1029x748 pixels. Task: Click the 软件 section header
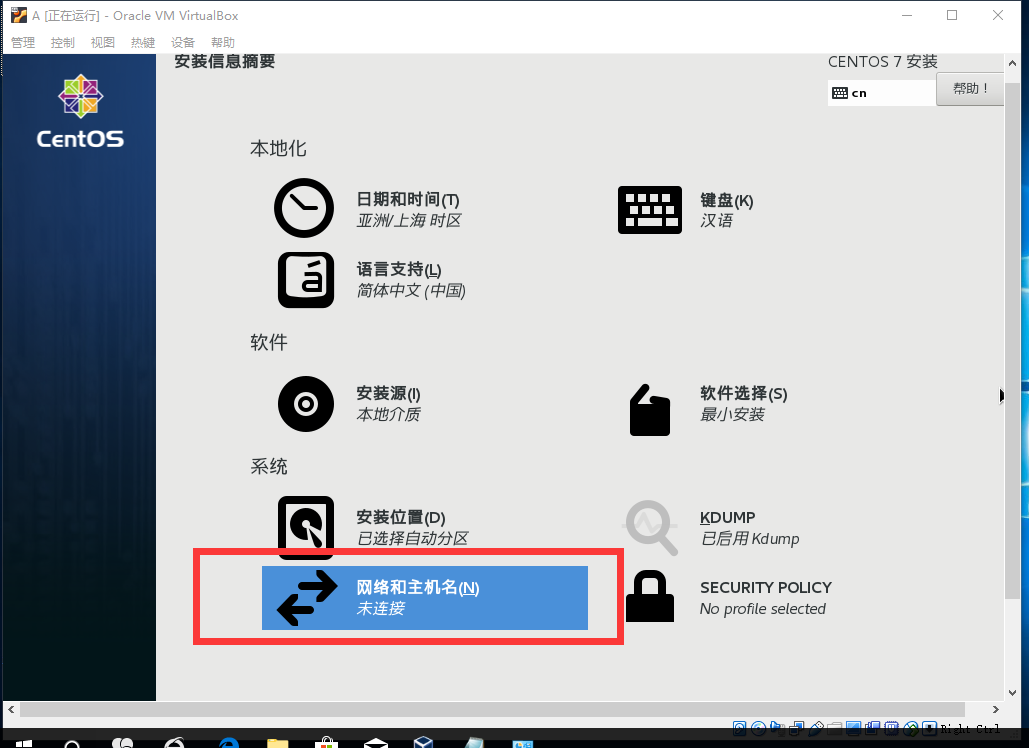[269, 342]
